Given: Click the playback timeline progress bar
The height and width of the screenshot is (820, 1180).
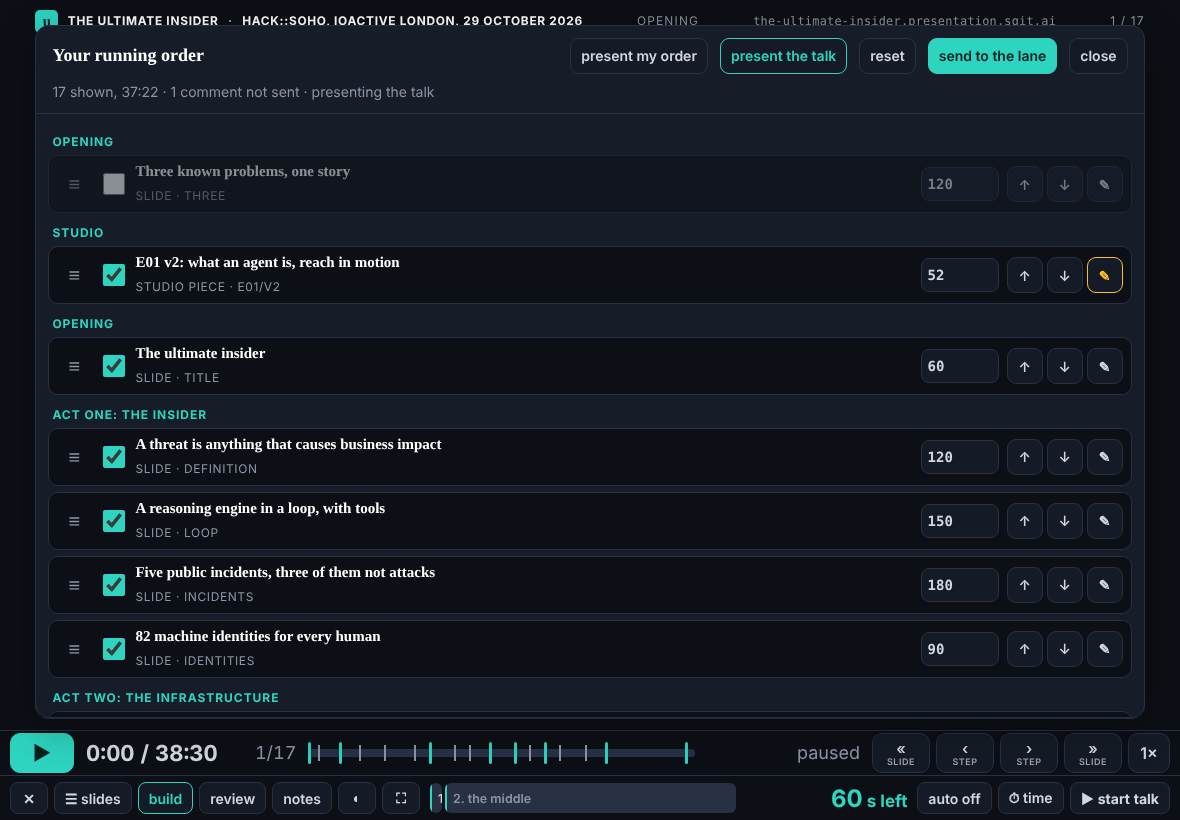Looking at the screenshot, I should (x=501, y=753).
